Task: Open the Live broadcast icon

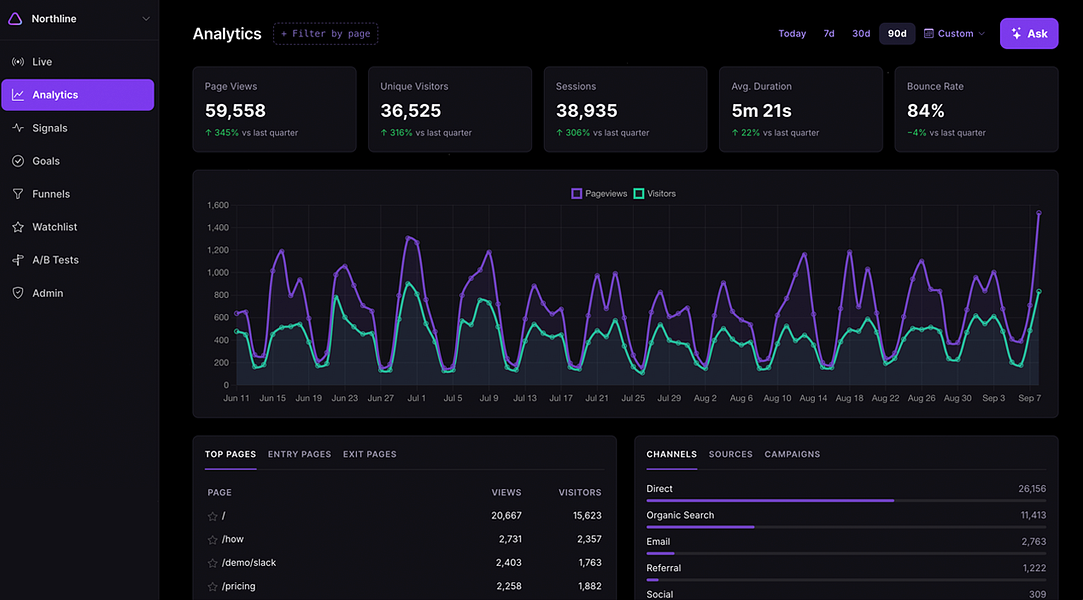Action: click(18, 61)
